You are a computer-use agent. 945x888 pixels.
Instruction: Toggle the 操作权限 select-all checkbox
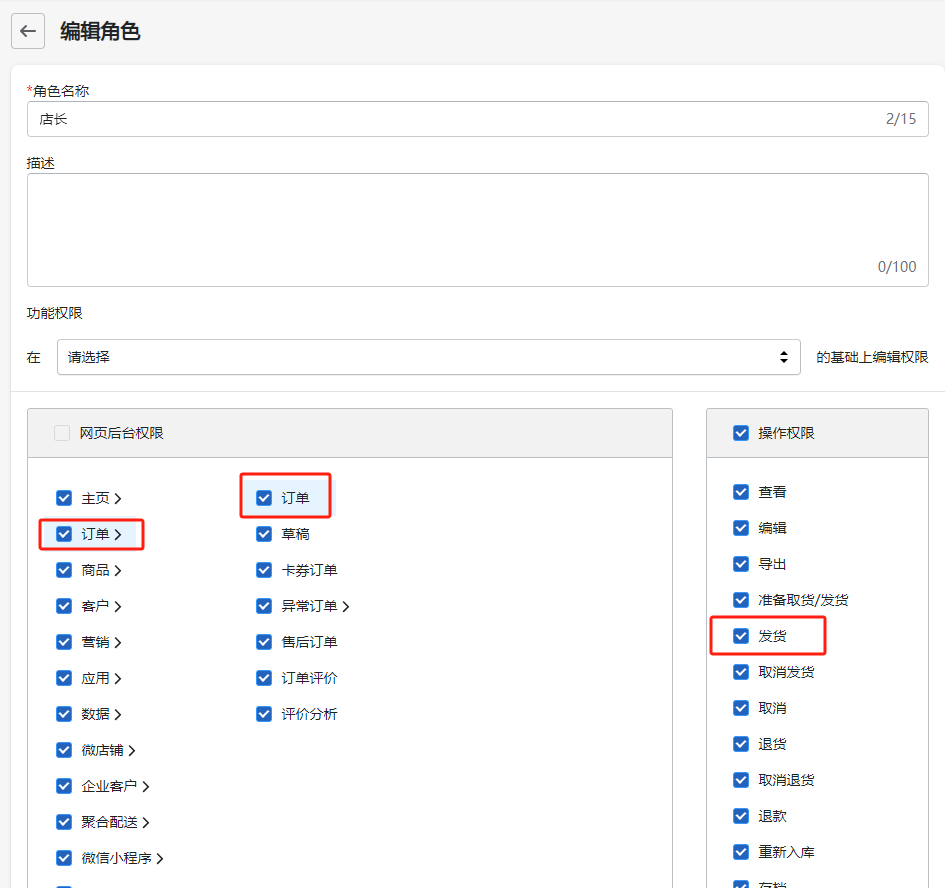coord(741,433)
